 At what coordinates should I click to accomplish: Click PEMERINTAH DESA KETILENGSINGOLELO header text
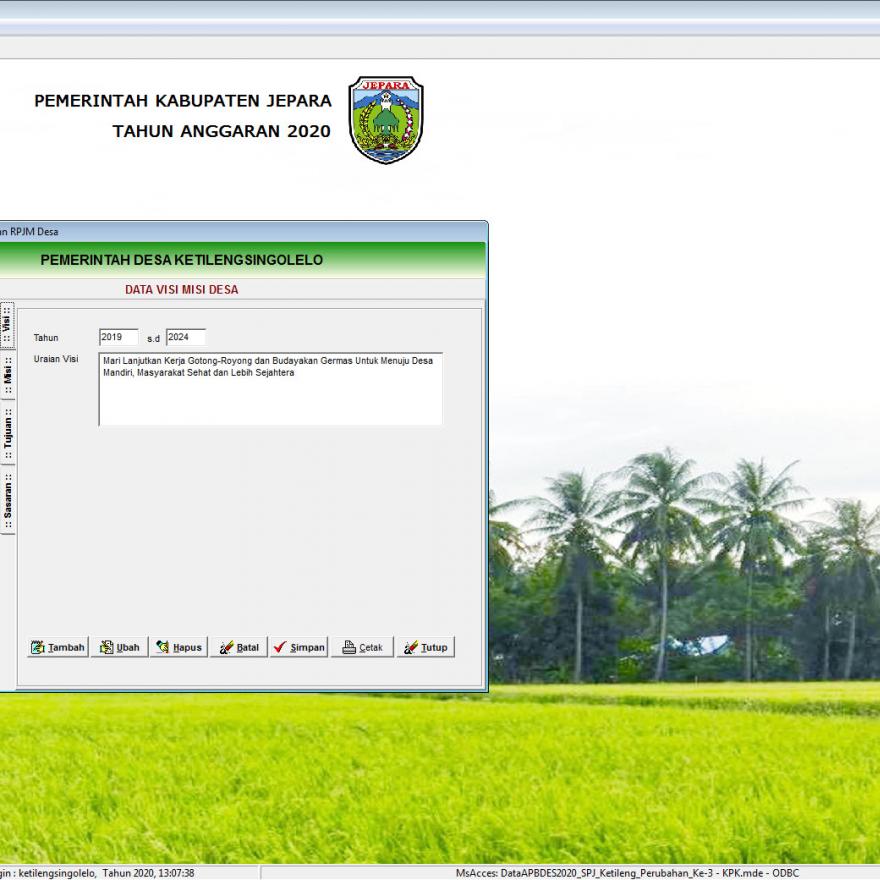click(x=181, y=260)
